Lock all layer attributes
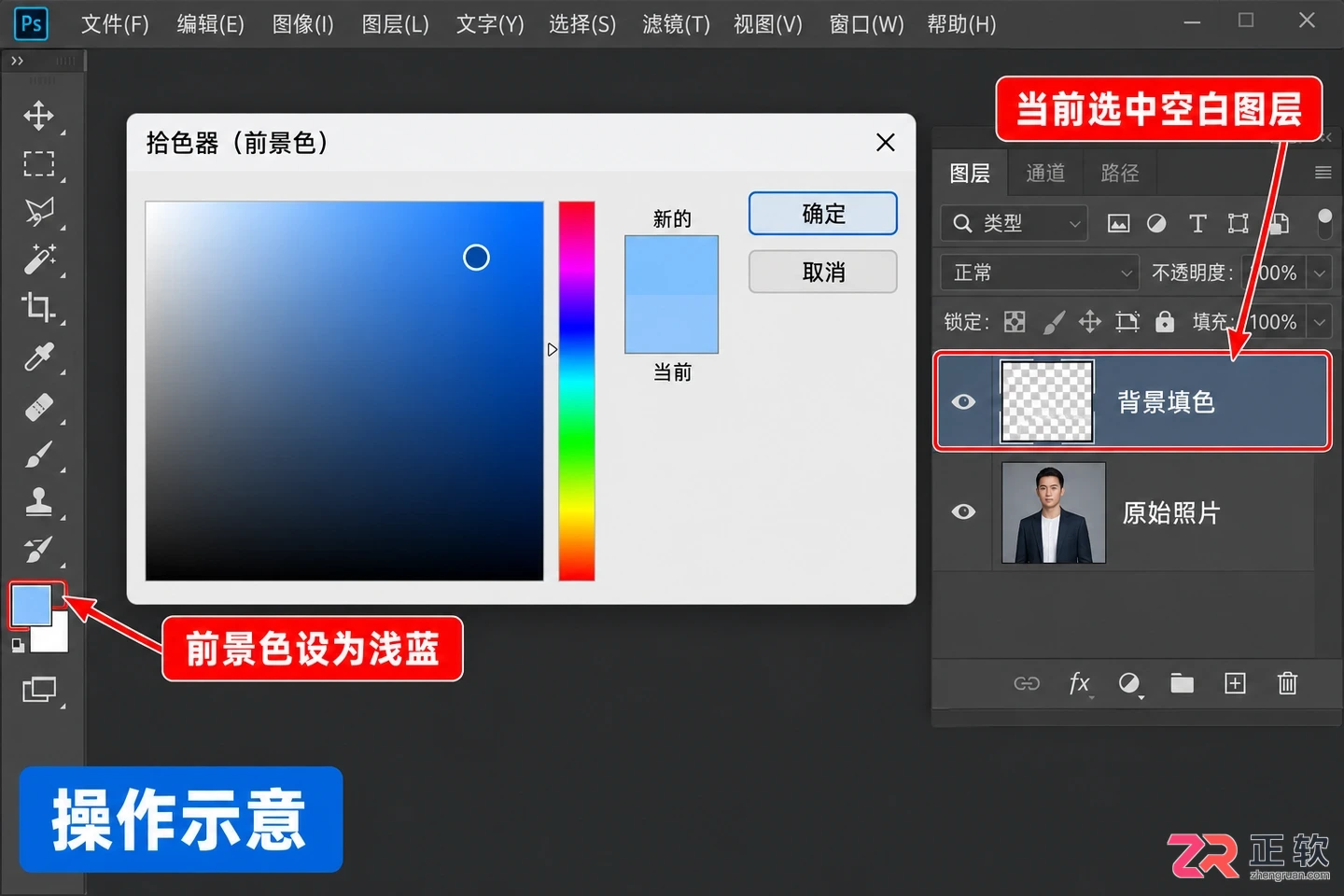 pos(1165,322)
